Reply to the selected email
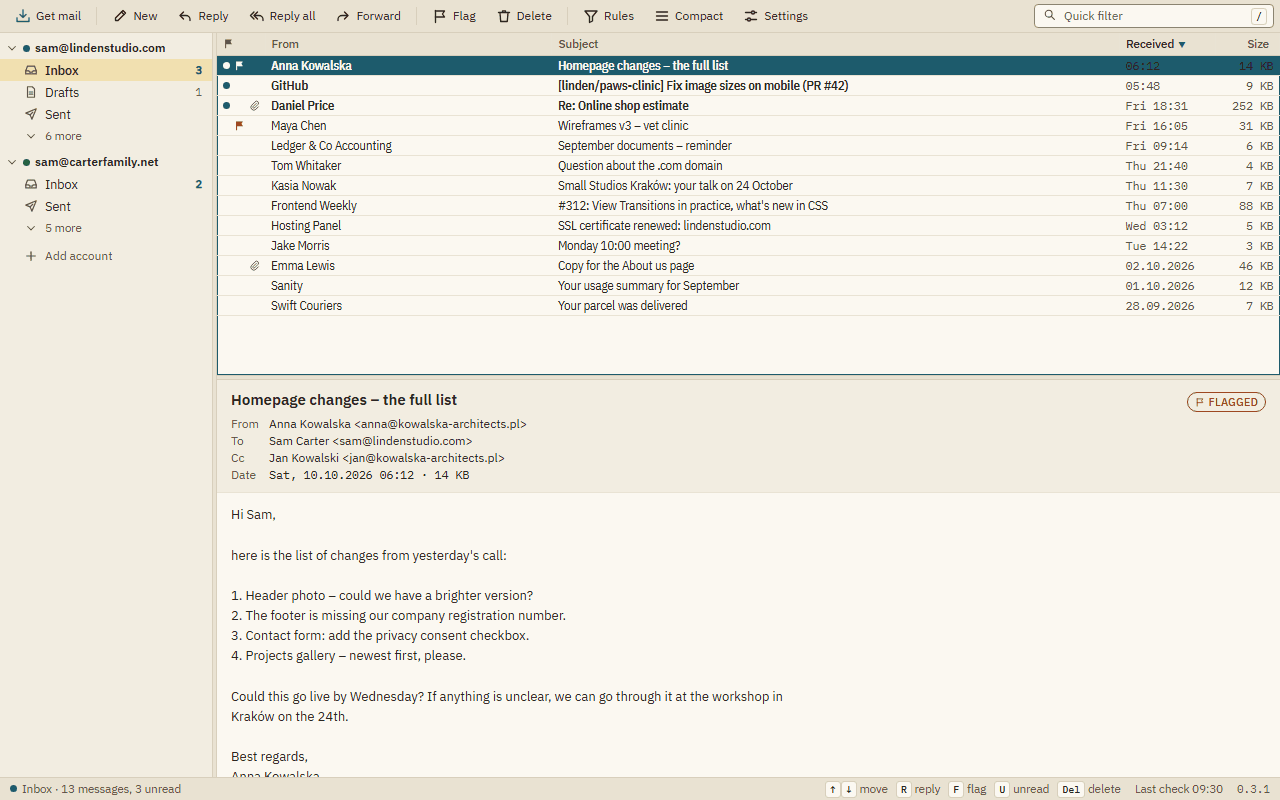This screenshot has width=1280, height=800. [203, 16]
